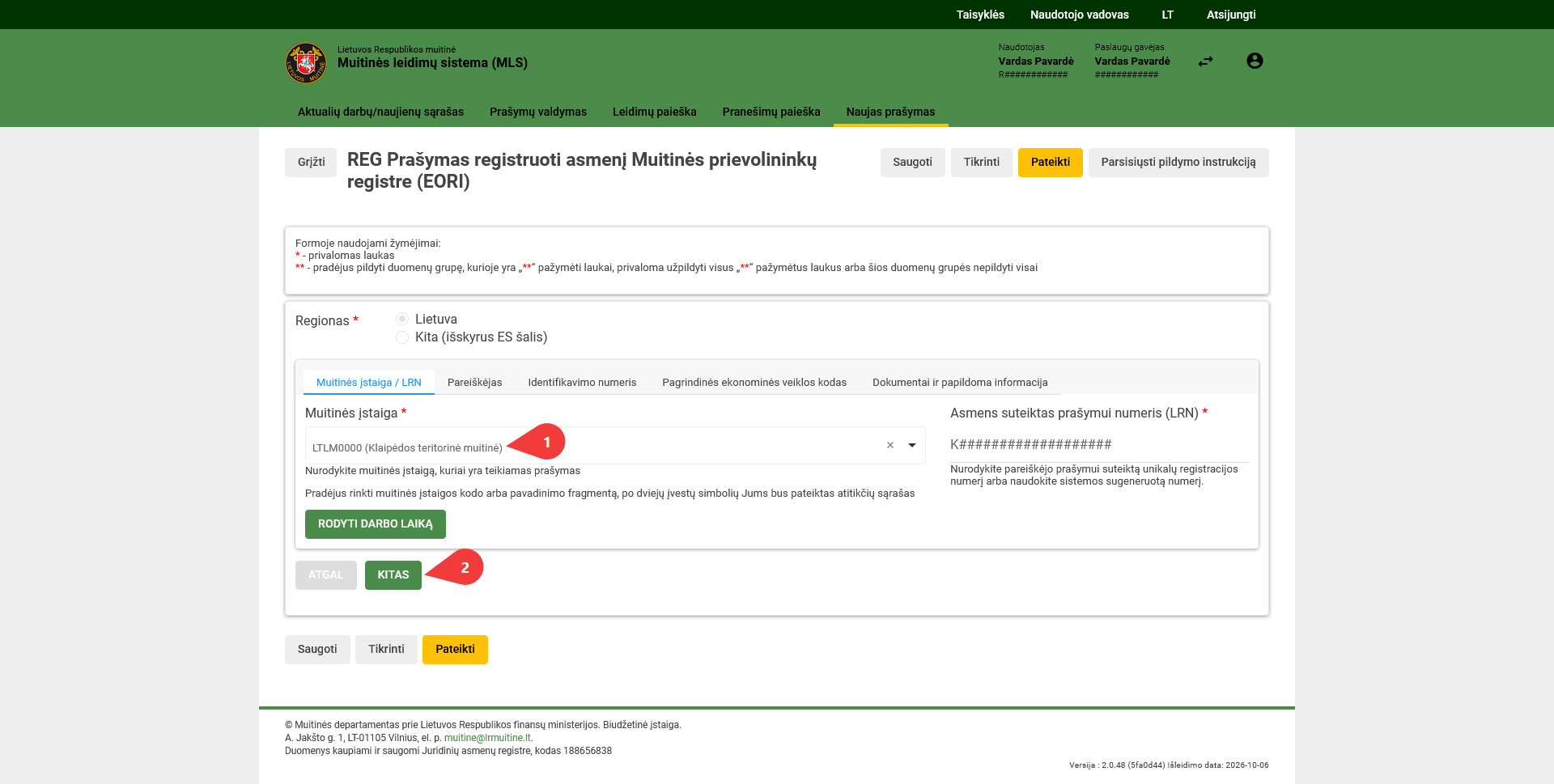This screenshot has height=784, width=1554.
Task: Switch to the Muitinės įstaiga / LRN tab
Action: point(369,382)
